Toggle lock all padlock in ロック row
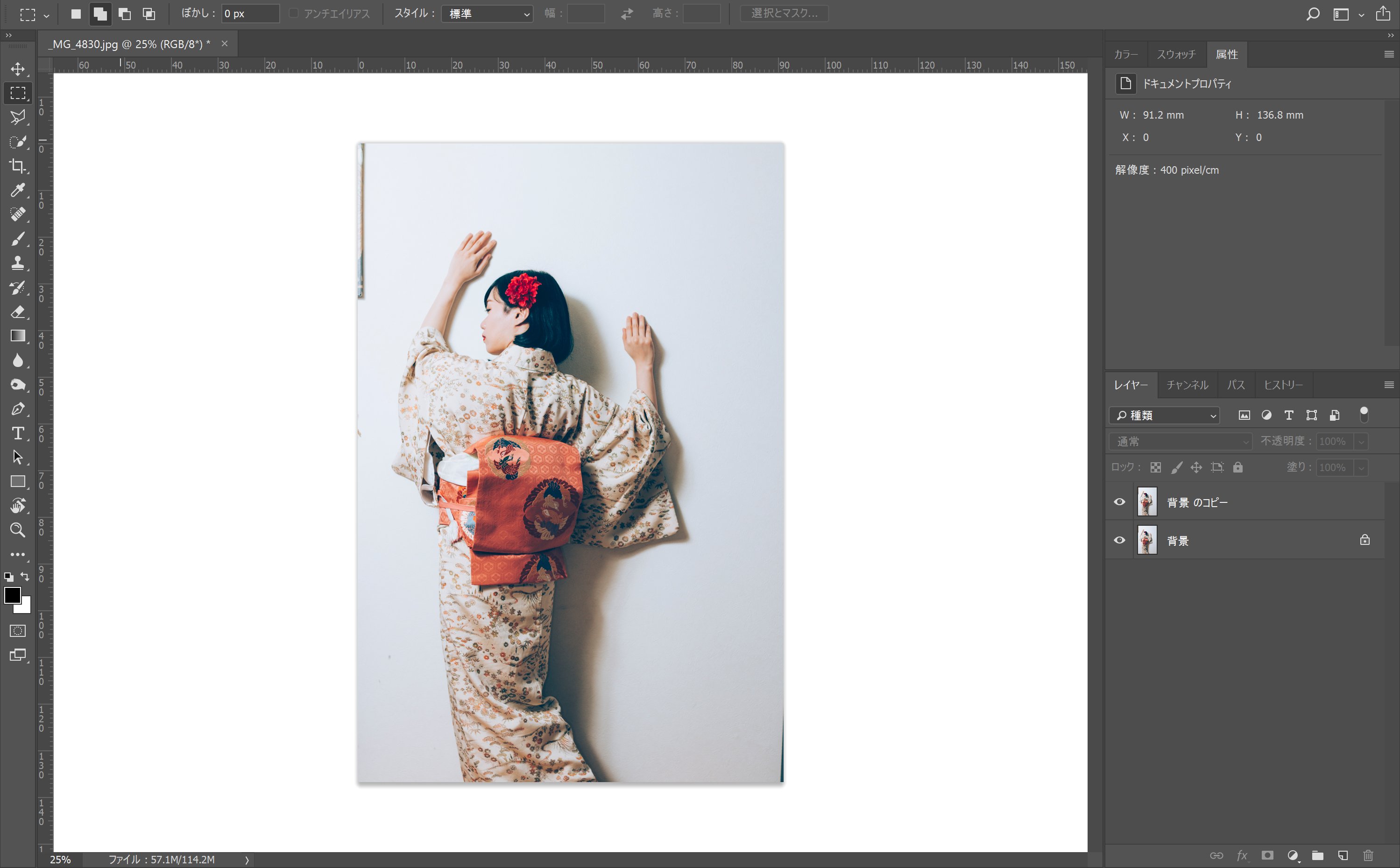The height and width of the screenshot is (868, 1400). pyautogui.click(x=1238, y=467)
